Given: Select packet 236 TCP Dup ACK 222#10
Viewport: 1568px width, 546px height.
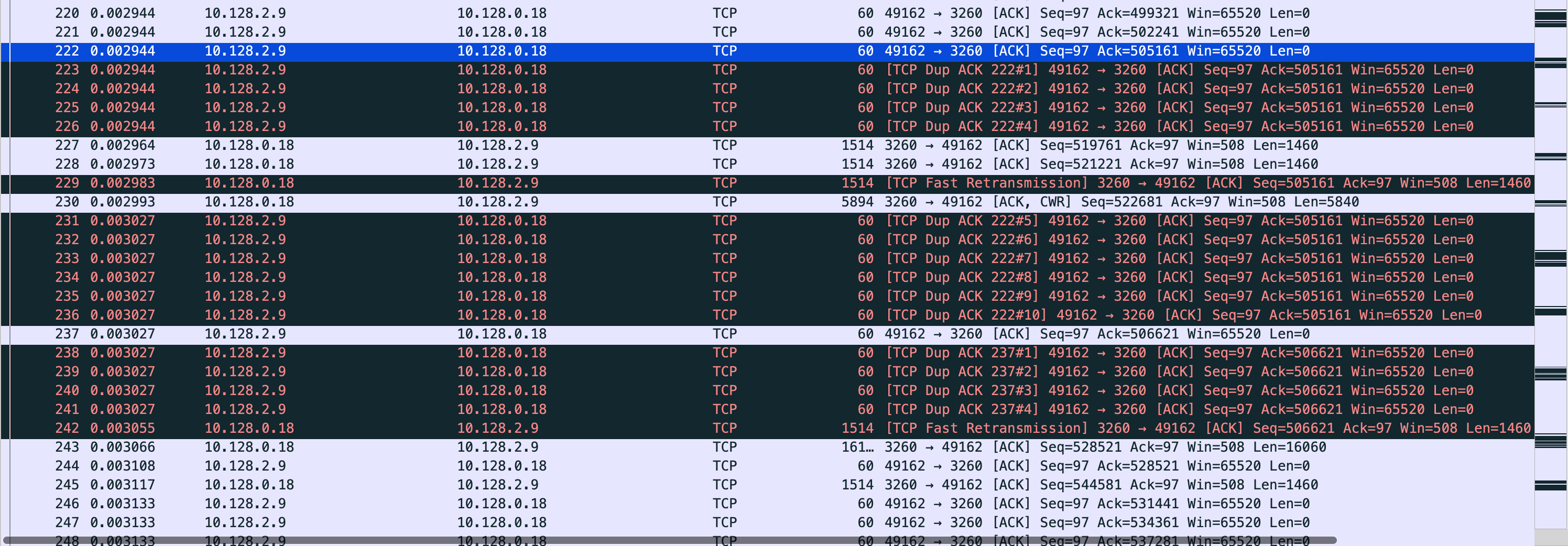Looking at the screenshot, I should coord(767,315).
